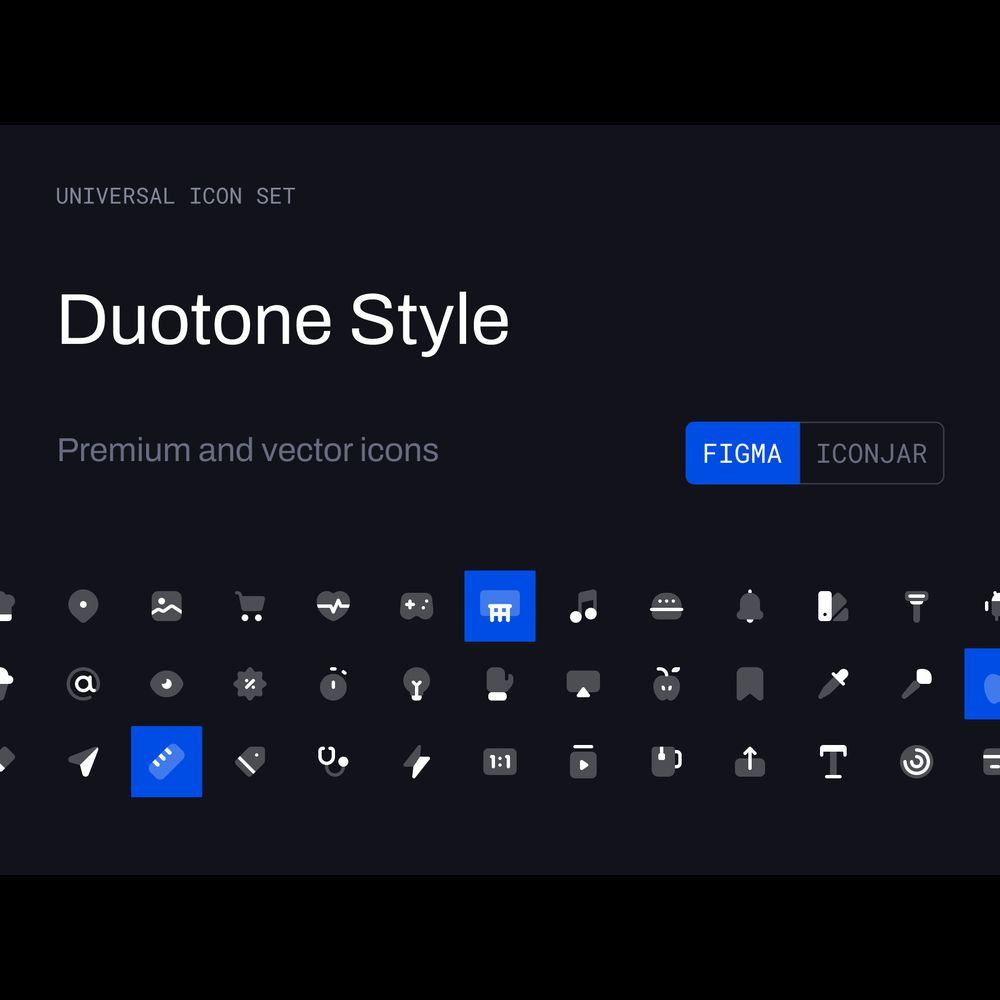Click the game controller icon
Image resolution: width=1000 pixels, height=1000 pixels.
[416, 606]
